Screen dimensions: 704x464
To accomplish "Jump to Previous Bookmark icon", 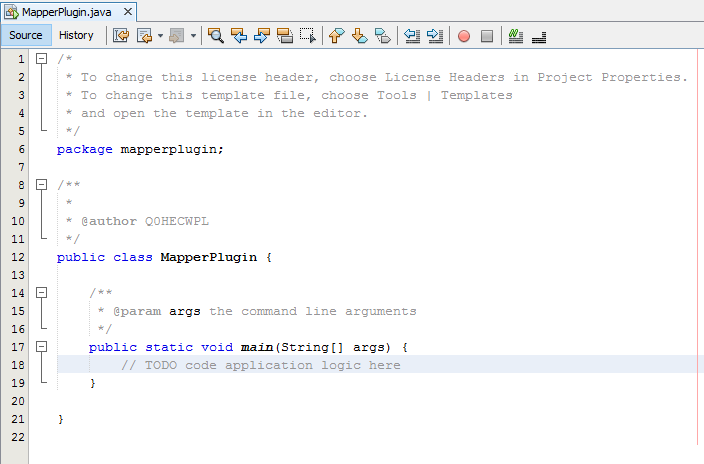I will click(336, 35).
